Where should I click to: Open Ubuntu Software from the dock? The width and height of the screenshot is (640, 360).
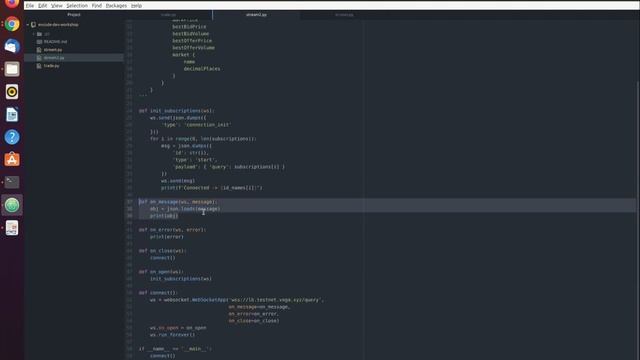pyautogui.click(x=12, y=160)
